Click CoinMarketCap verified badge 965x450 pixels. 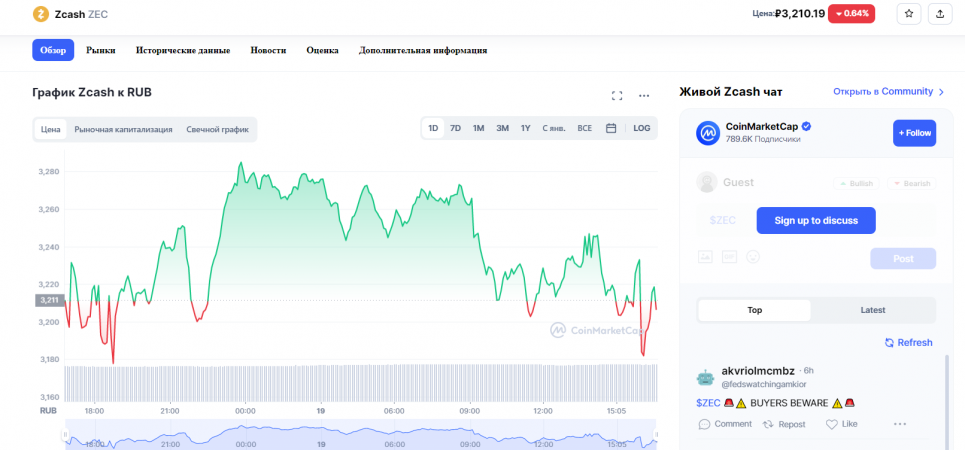coord(806,126)
